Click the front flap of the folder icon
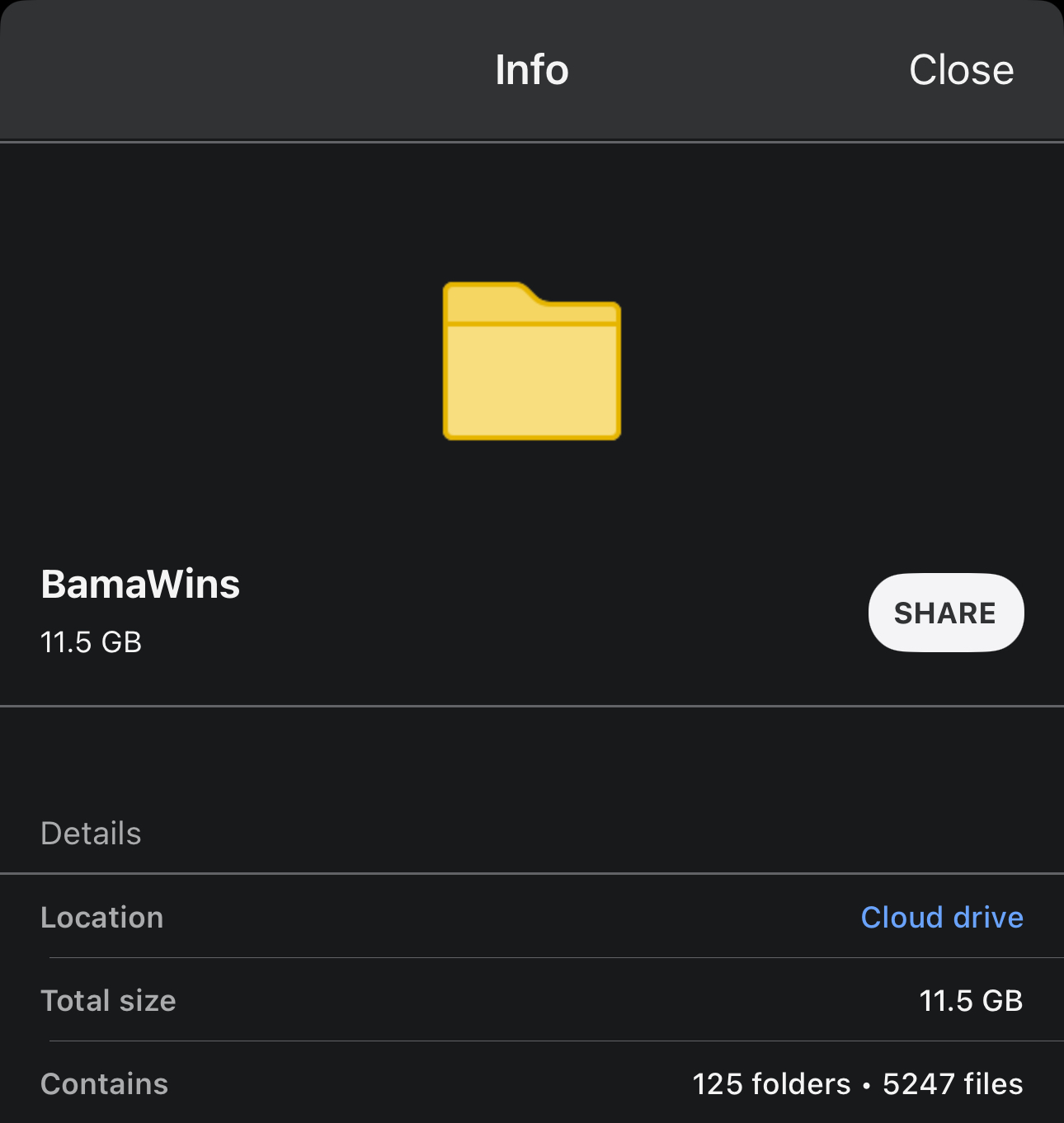 coord(532,381)
